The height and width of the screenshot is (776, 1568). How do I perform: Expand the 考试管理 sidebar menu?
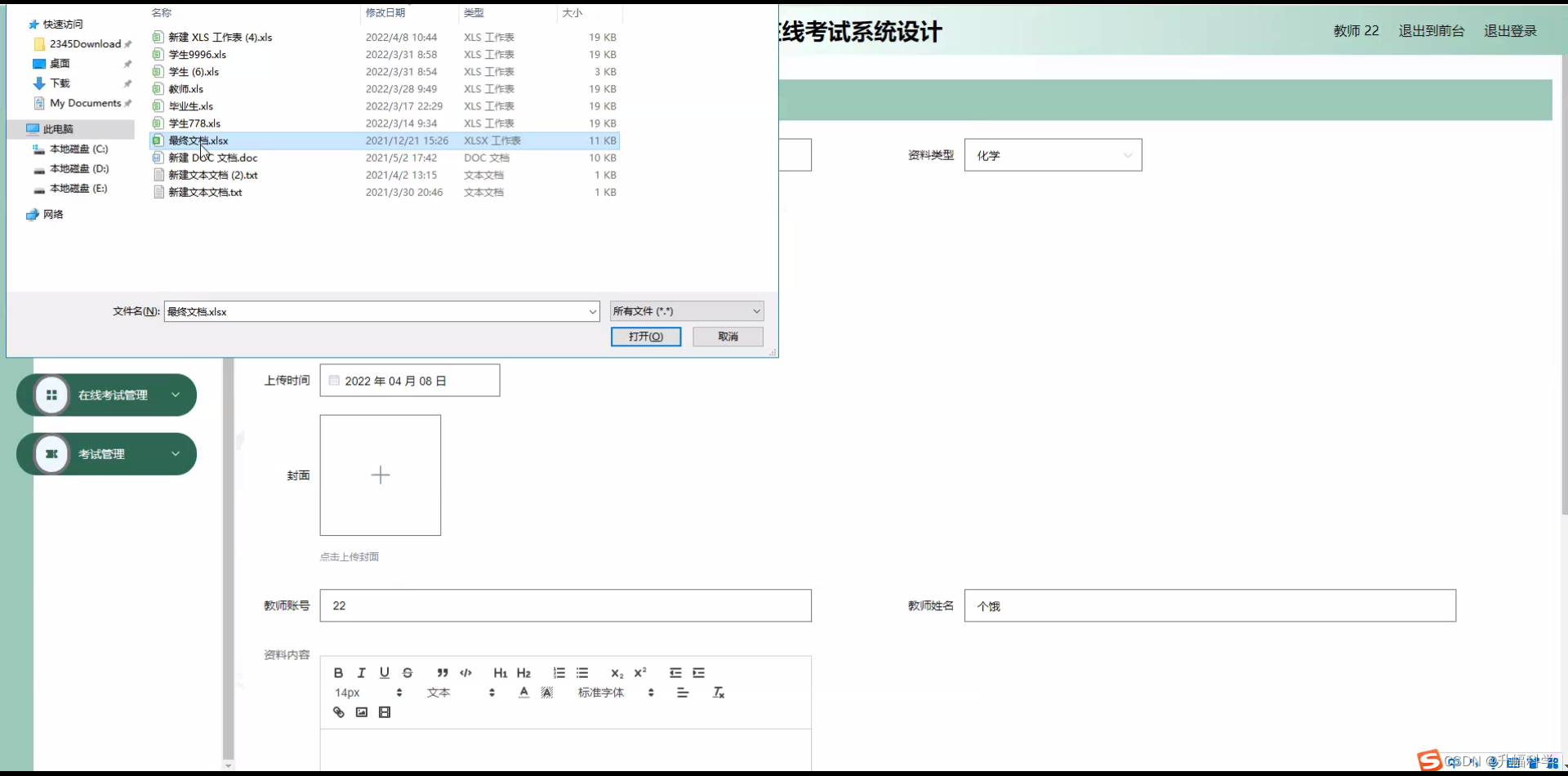(x=106, y=453)
